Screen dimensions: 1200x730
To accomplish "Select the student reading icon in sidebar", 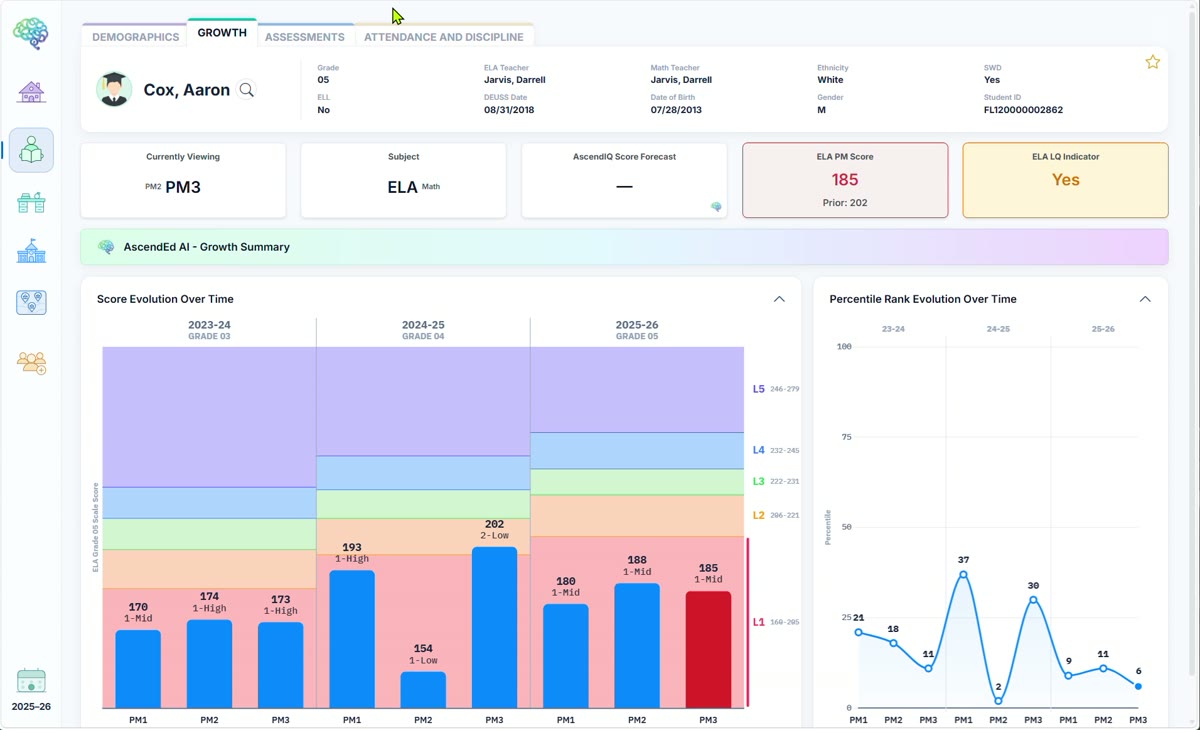I will click(31, 150).
